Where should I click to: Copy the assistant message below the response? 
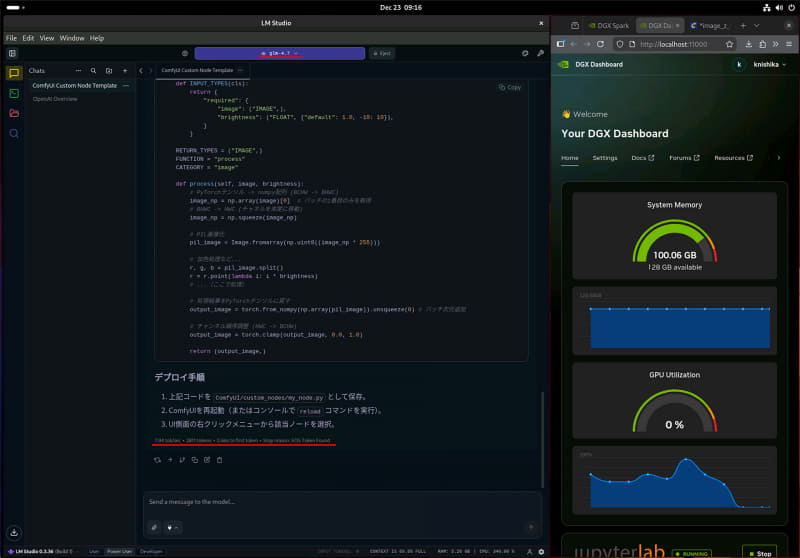pos(194,460)
